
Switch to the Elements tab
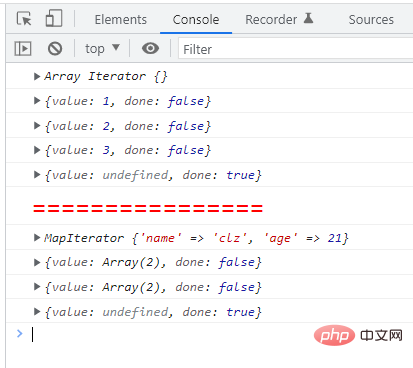(x=121, y=19)
